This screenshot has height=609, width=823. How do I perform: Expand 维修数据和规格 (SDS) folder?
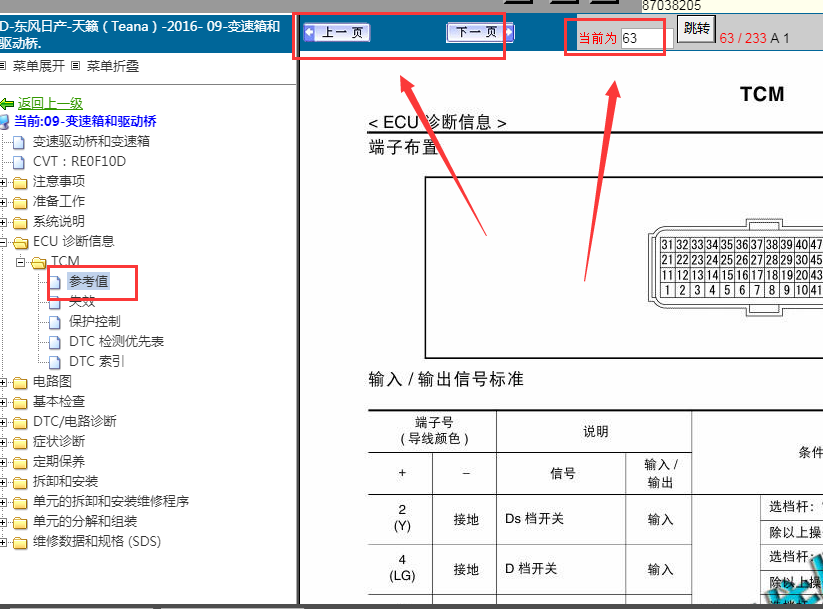3,542
